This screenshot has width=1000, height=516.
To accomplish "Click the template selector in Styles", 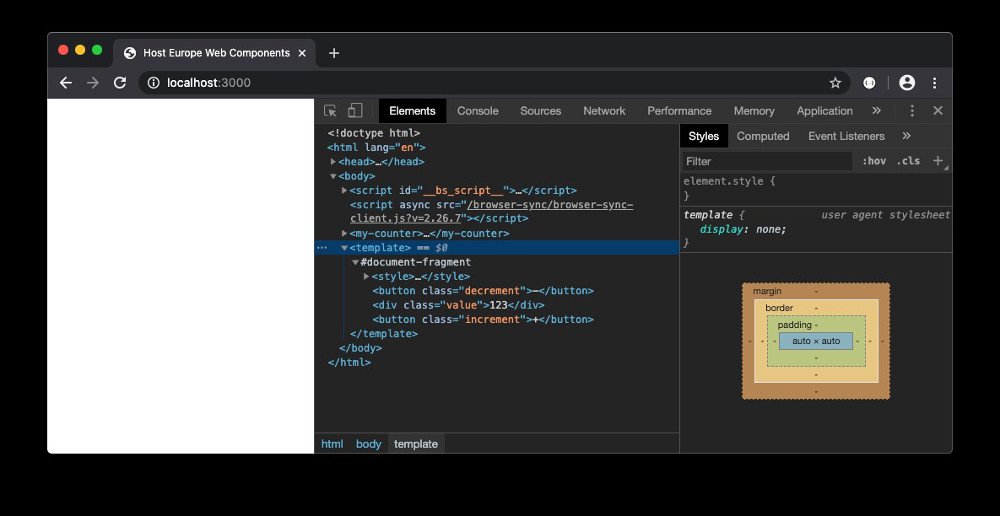I will pos(708,215).
